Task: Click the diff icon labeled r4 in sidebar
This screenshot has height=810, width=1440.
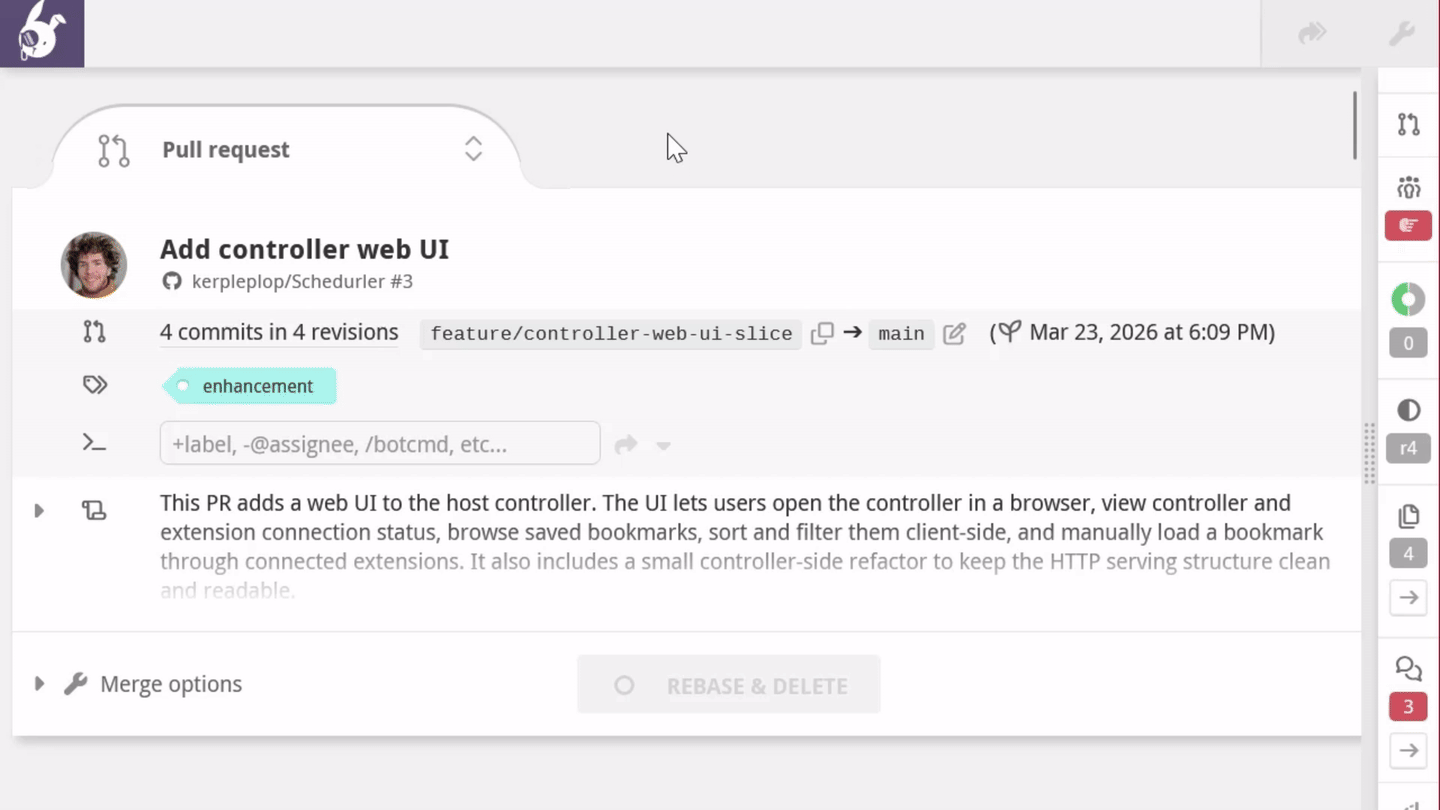Action: [x=1408, y=409]
